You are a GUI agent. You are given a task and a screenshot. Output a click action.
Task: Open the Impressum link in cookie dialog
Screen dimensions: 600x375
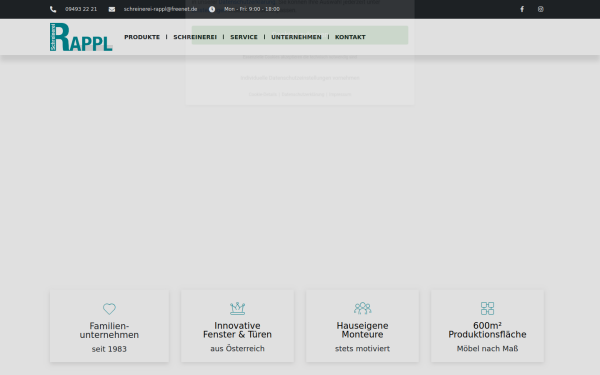340,95
